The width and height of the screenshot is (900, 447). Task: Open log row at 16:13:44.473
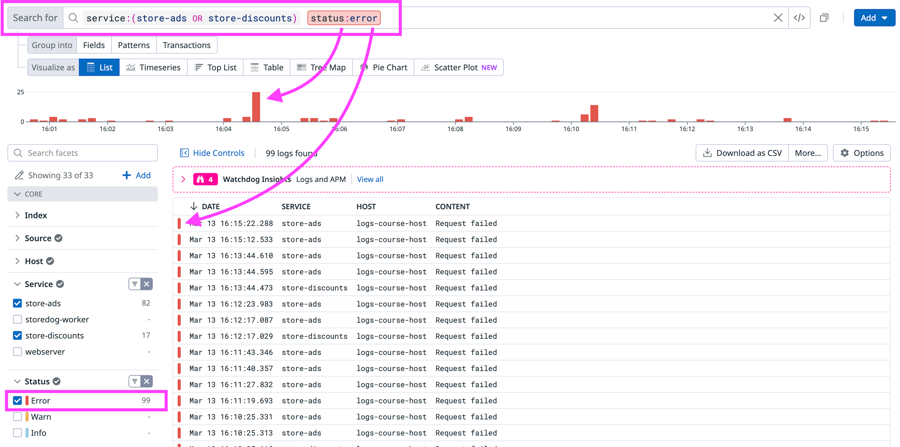pyautogui.click(x=531, y=287)
